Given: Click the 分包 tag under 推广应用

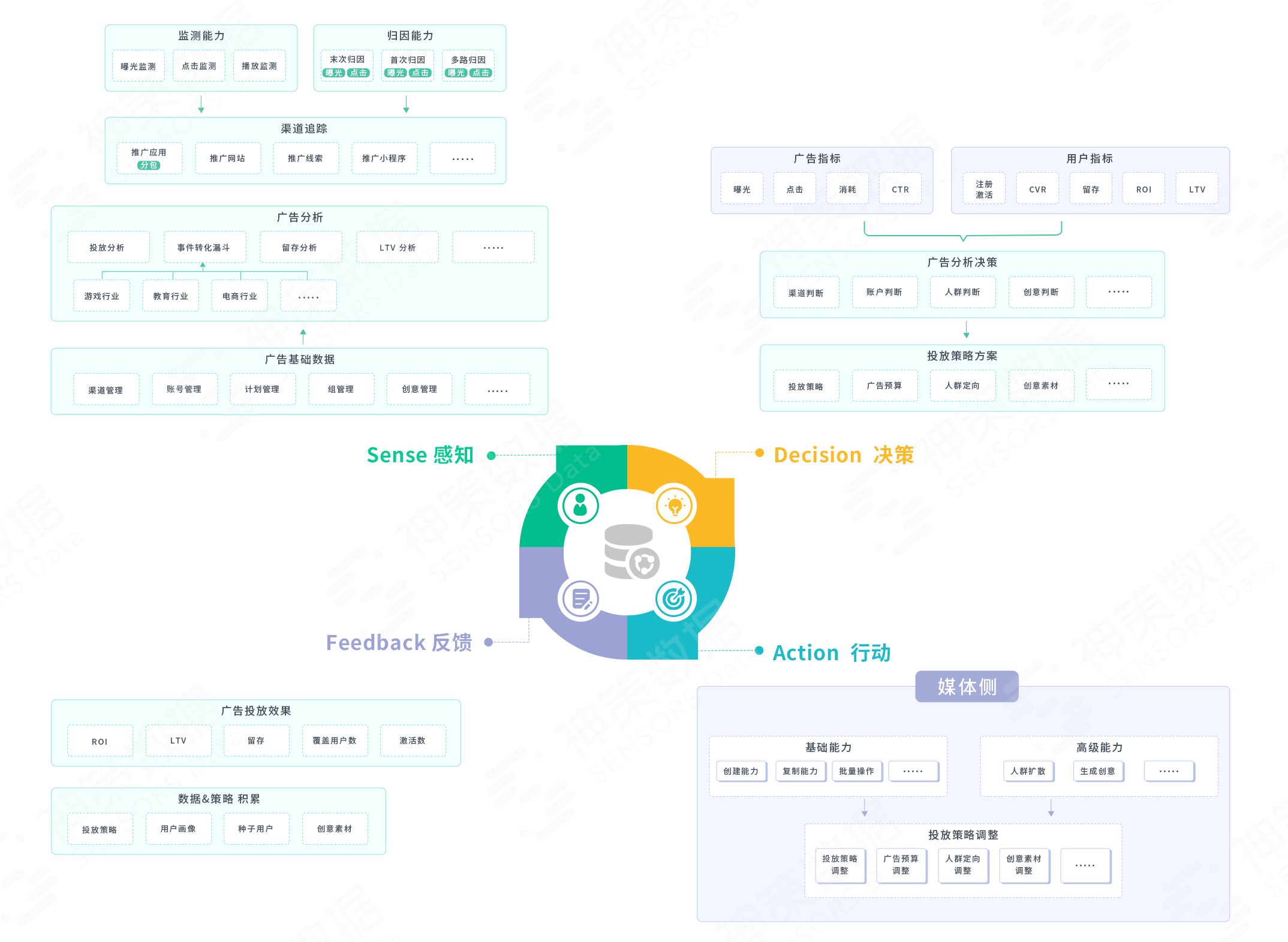Looking at the screenshot, I should click(149, 165).
